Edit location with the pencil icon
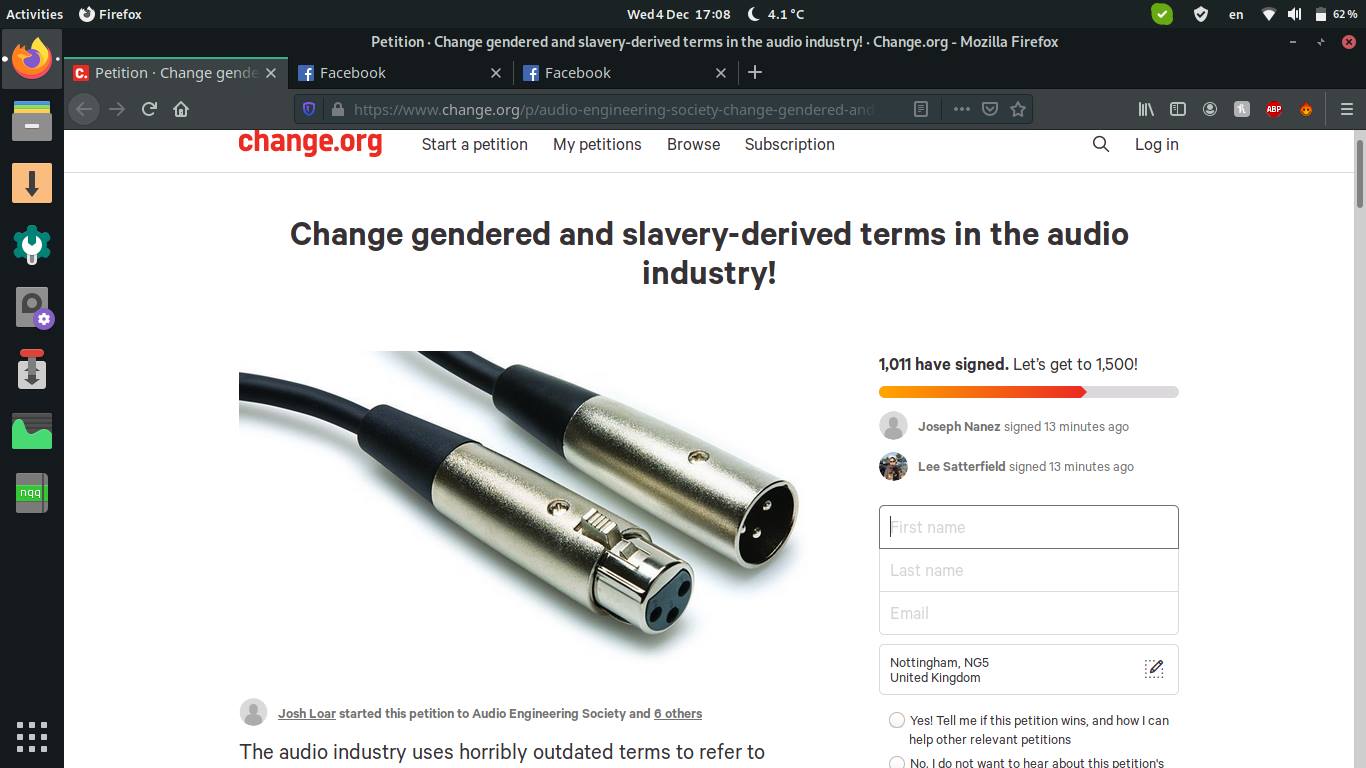Viewport: 1366px width, 768px height. click(x=1154, y=669)
